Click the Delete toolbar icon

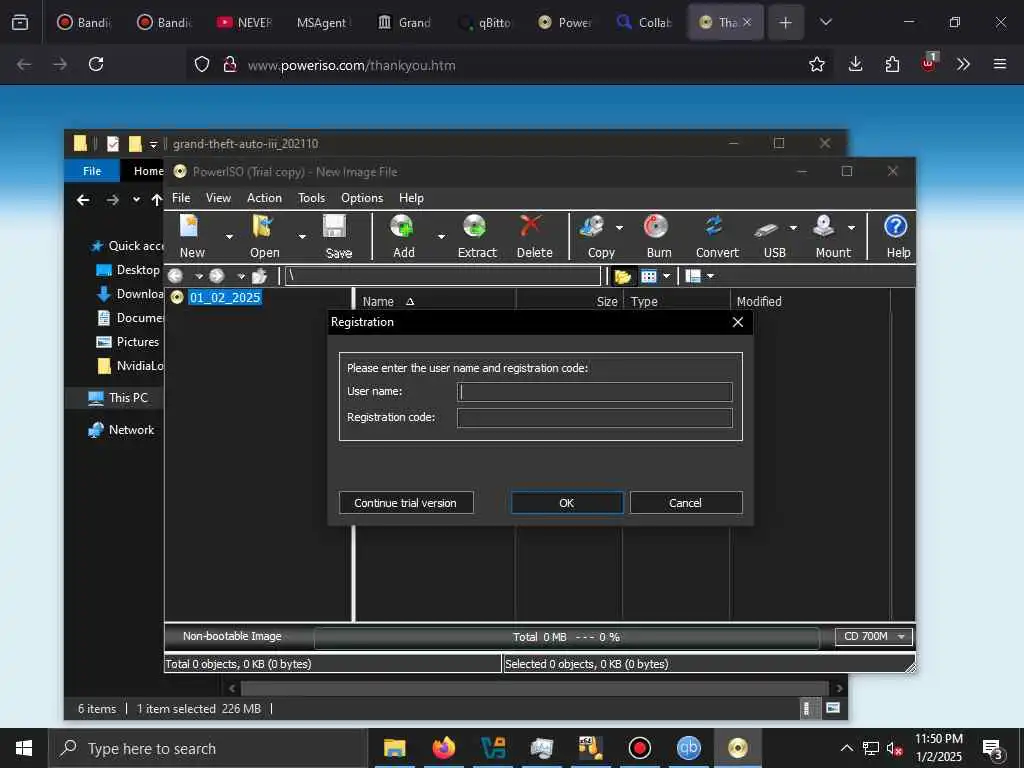coord(531,227)
